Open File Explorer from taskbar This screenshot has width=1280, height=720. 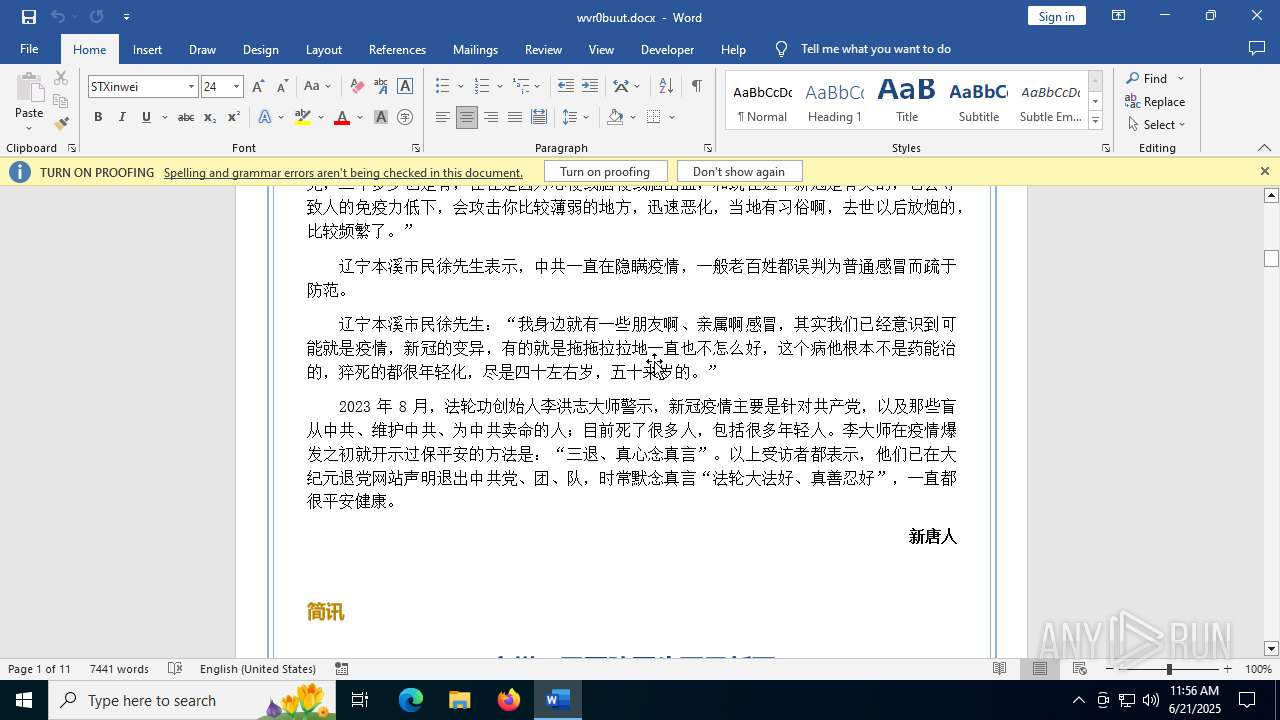click(x=460, y=700)
